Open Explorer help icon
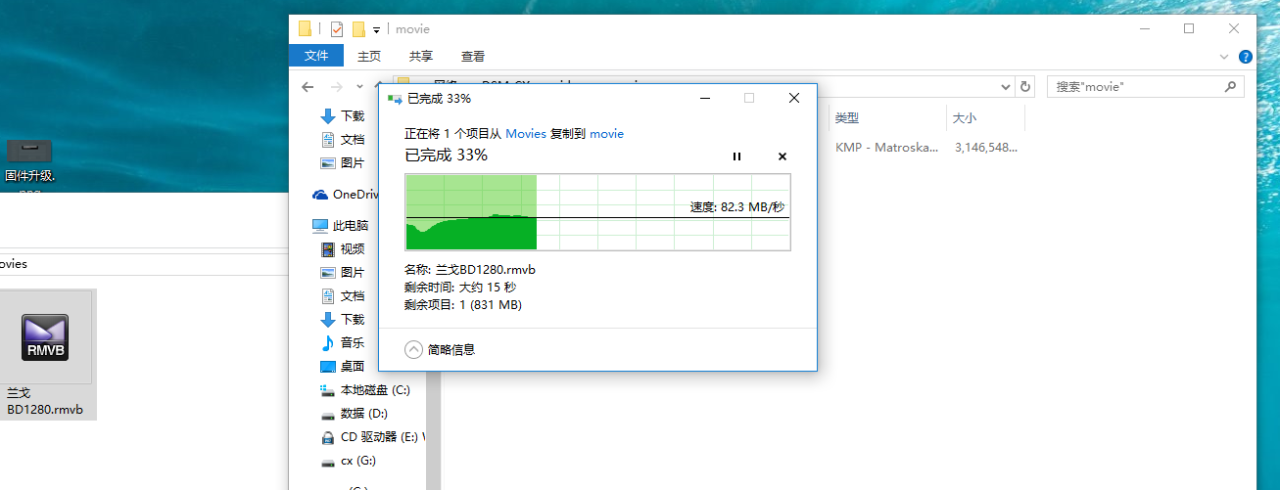Screen dimensions: 1280x490 click(1245, 57)
